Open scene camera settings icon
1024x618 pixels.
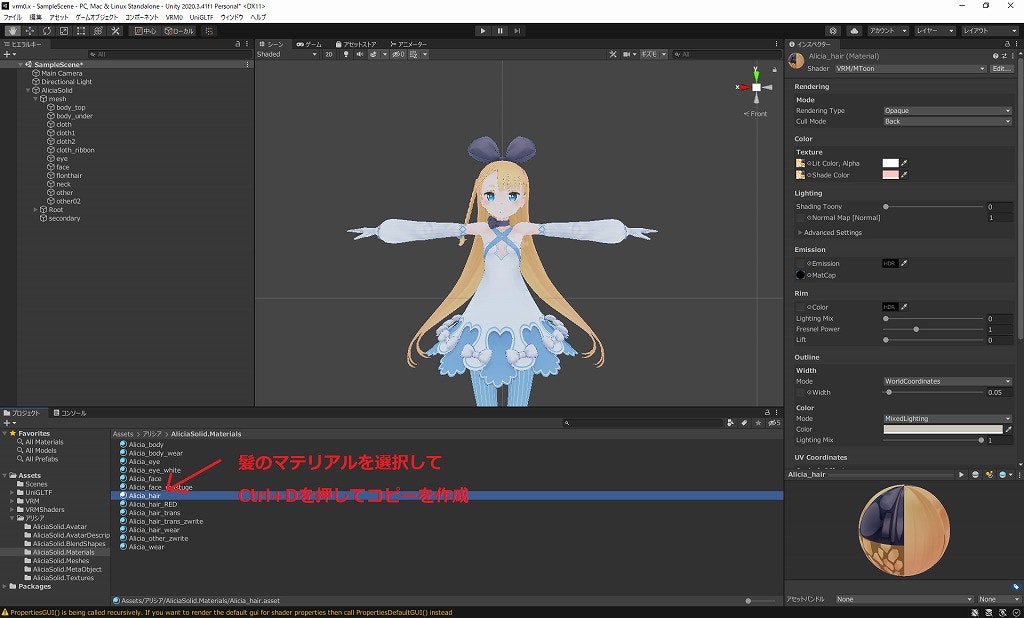627,54
